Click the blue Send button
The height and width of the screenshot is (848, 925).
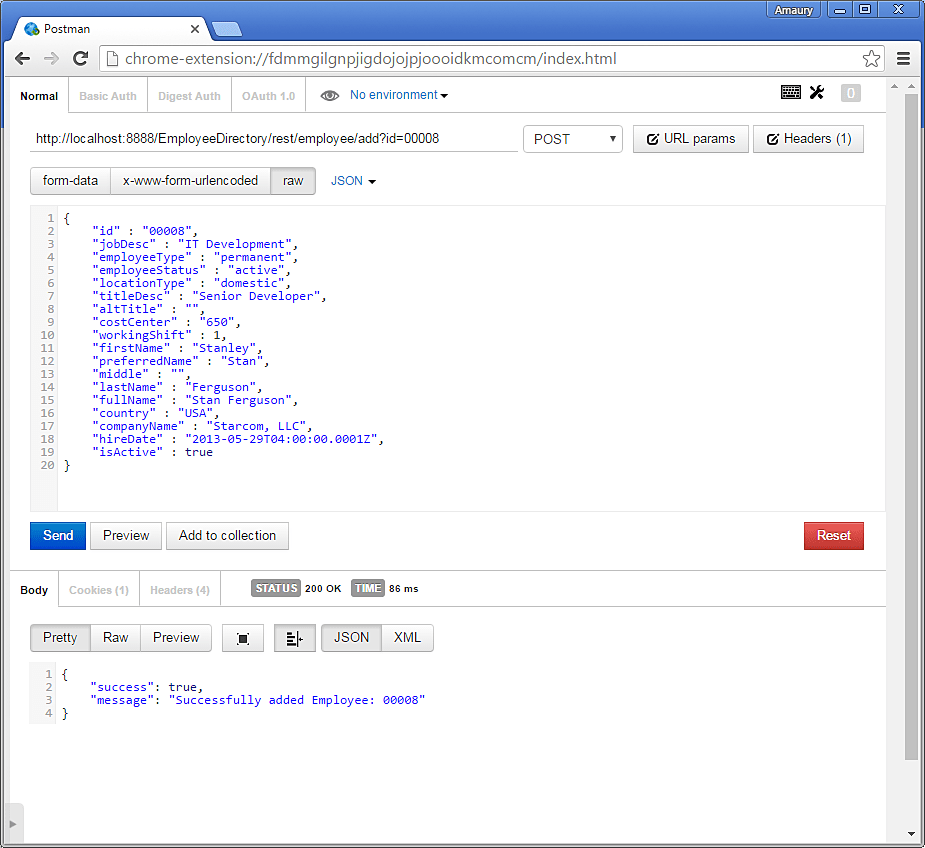(x=58, y=535)
